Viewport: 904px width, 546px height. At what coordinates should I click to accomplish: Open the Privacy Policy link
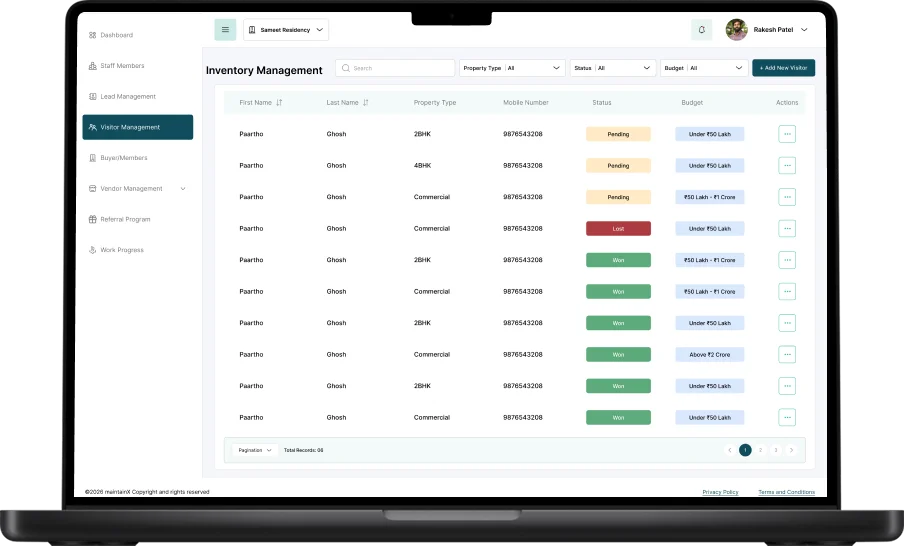pos(720,492)
